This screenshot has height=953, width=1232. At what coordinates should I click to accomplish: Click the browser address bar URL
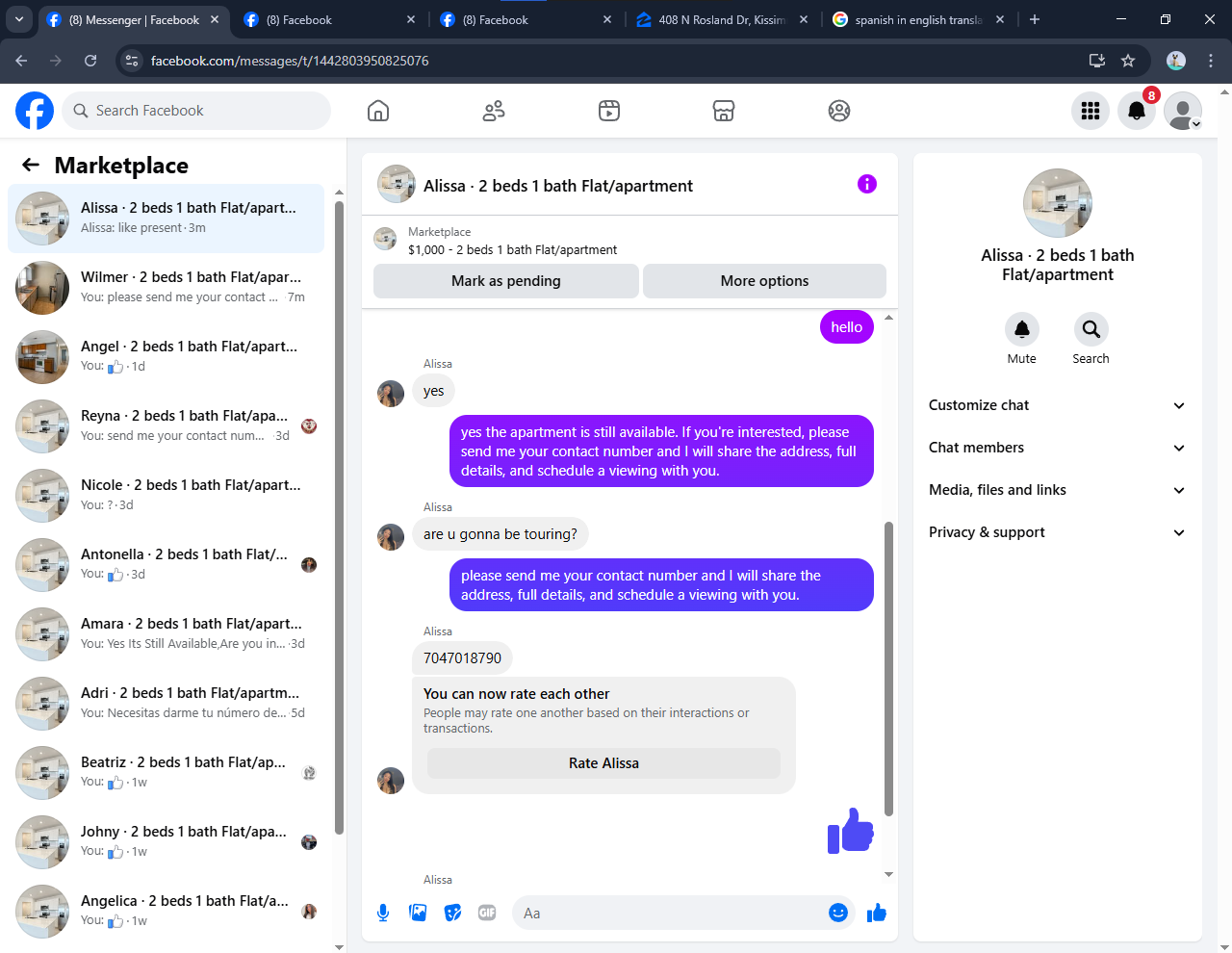290,61
